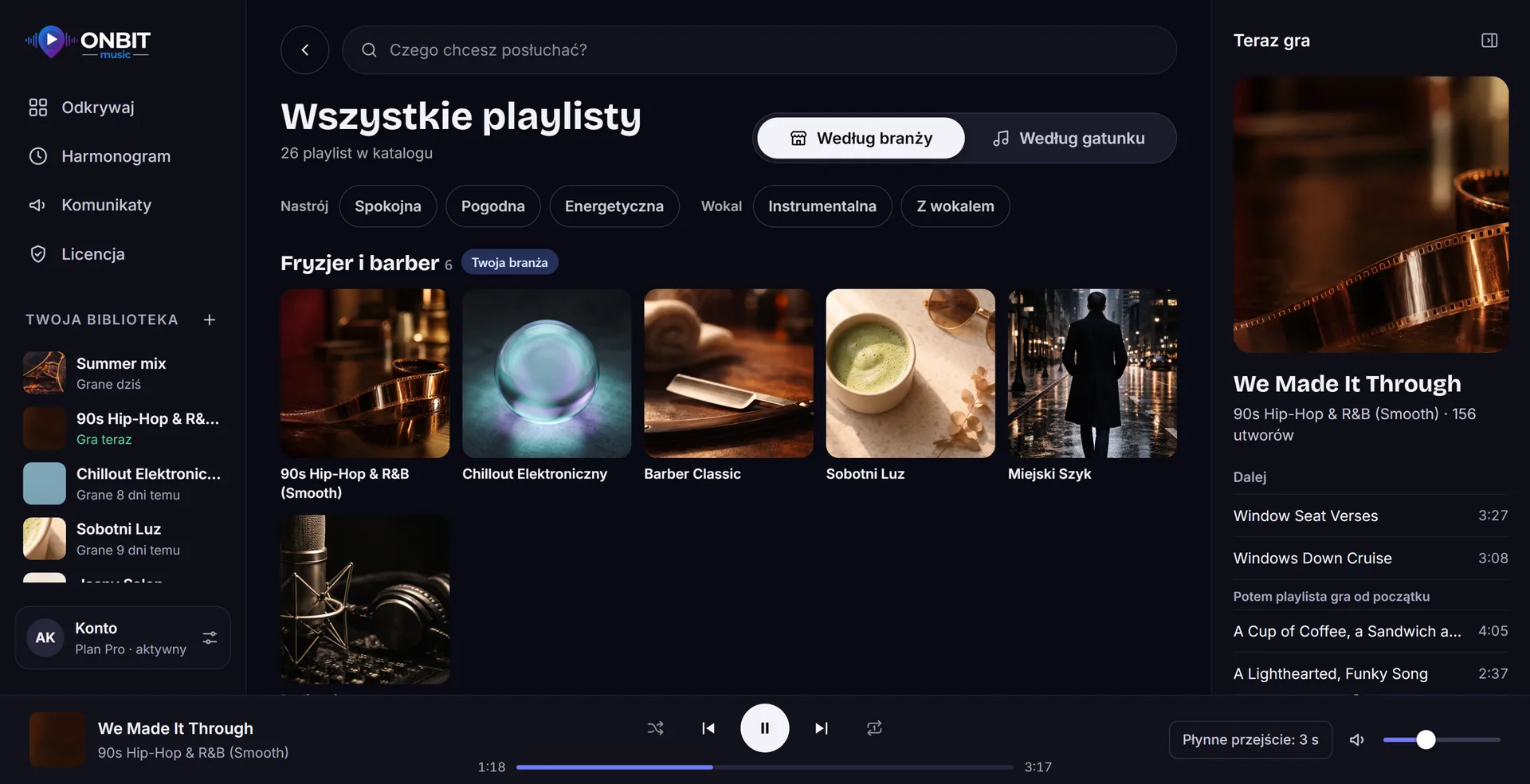Open Konto Plan Pro account card
The height and width of the screenshot is (784, 1530).
pyautogui.click(x=123, y=637)
